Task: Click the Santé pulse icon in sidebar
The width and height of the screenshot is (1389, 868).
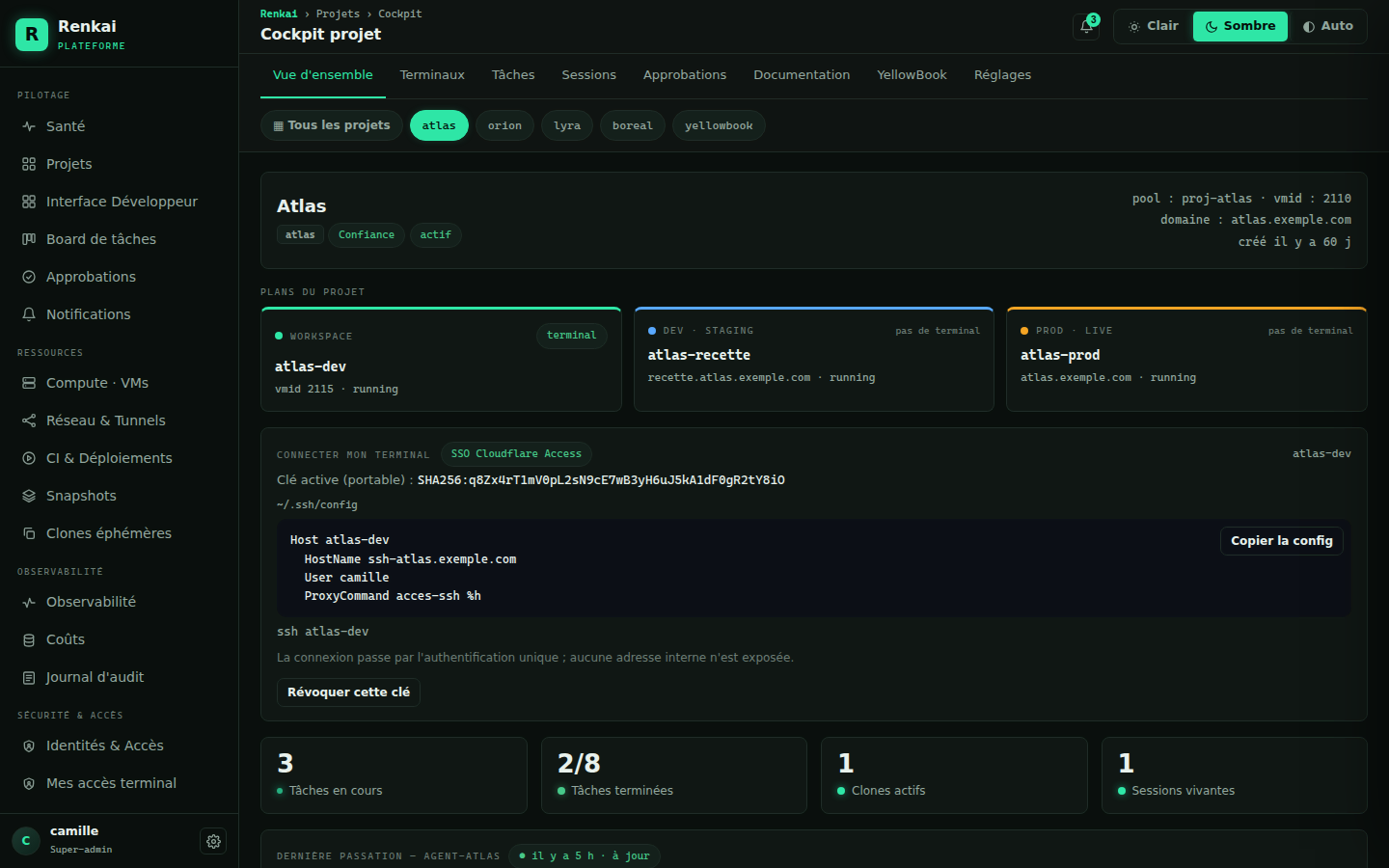Action: tap(29, 126)
